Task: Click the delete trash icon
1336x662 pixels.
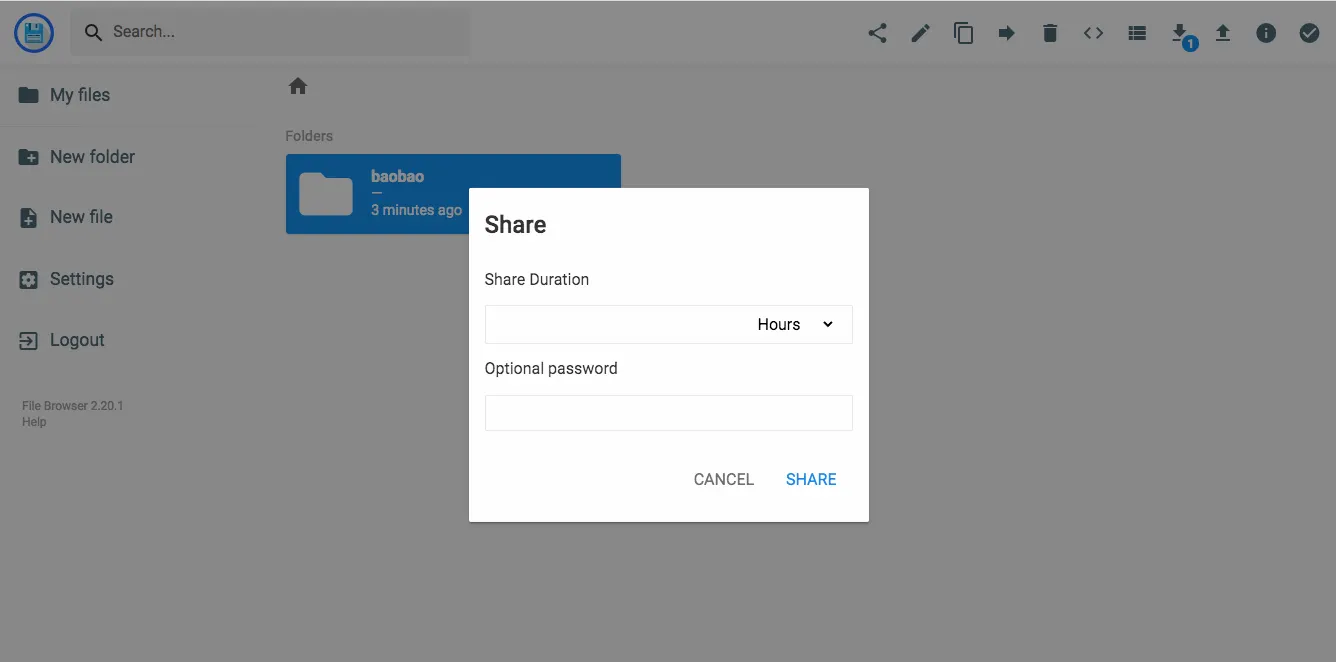Action: [1050, 33]
